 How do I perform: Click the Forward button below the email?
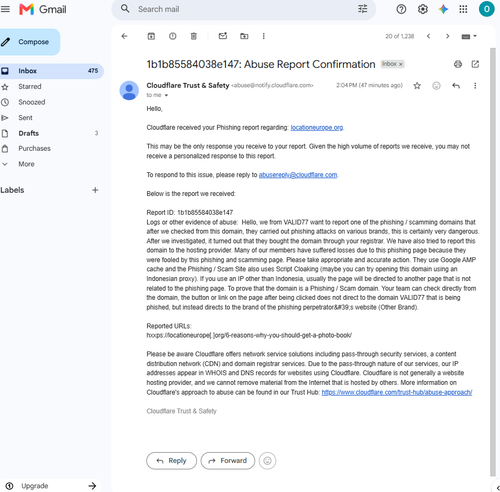pyautogui.click(x=228, y=461)
